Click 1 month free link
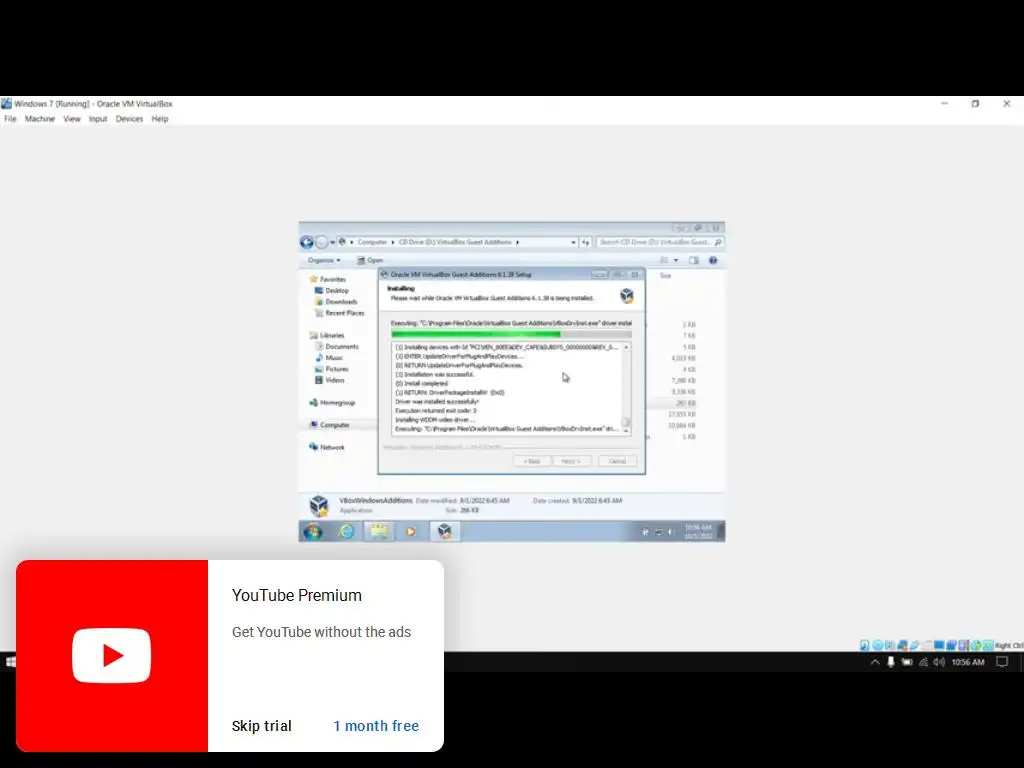The height and width of the screenshot is (768, 1024). [376, 726]
